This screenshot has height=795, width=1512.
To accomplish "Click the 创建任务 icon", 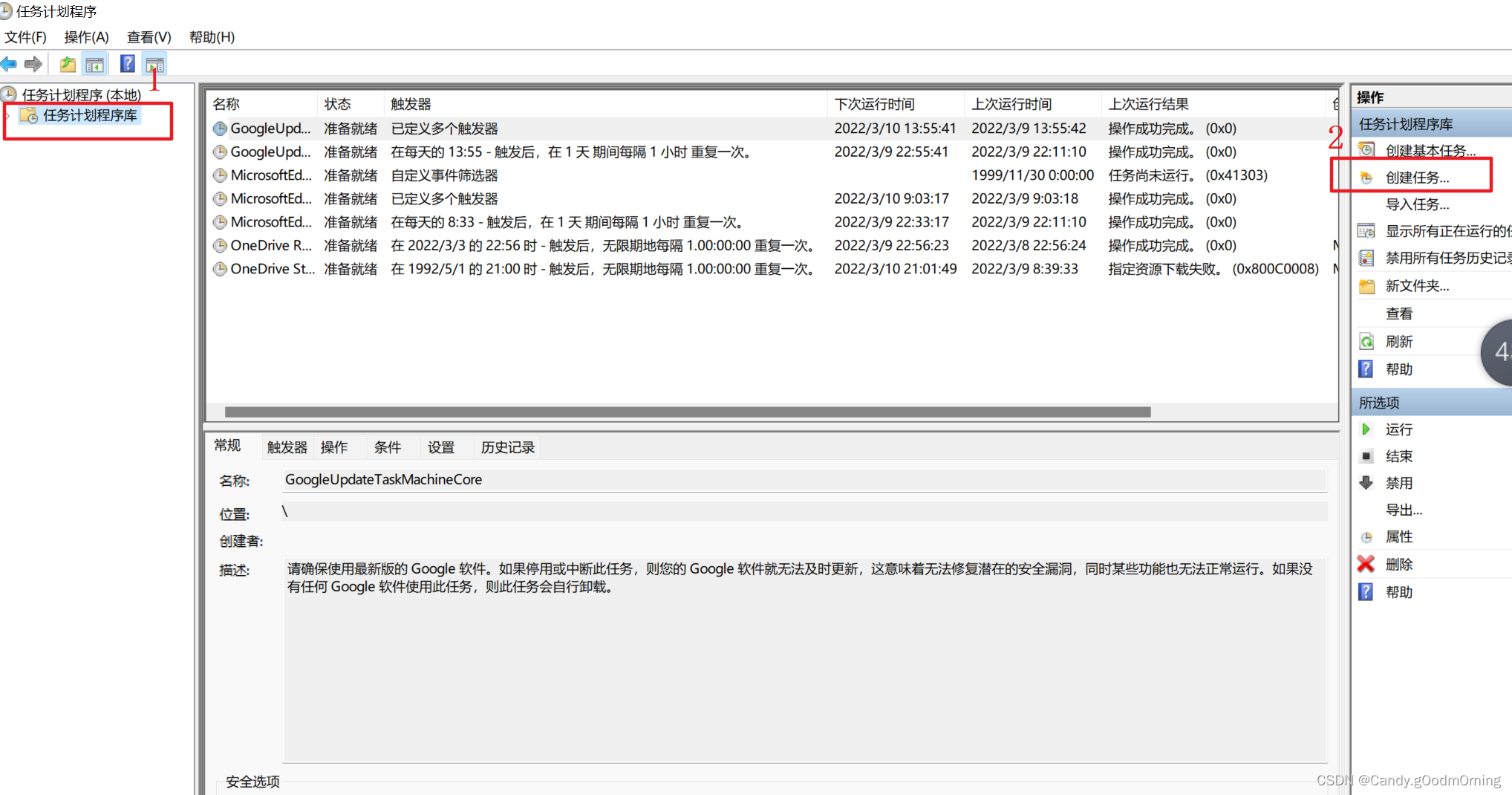I will click(x=1366, y=178).
